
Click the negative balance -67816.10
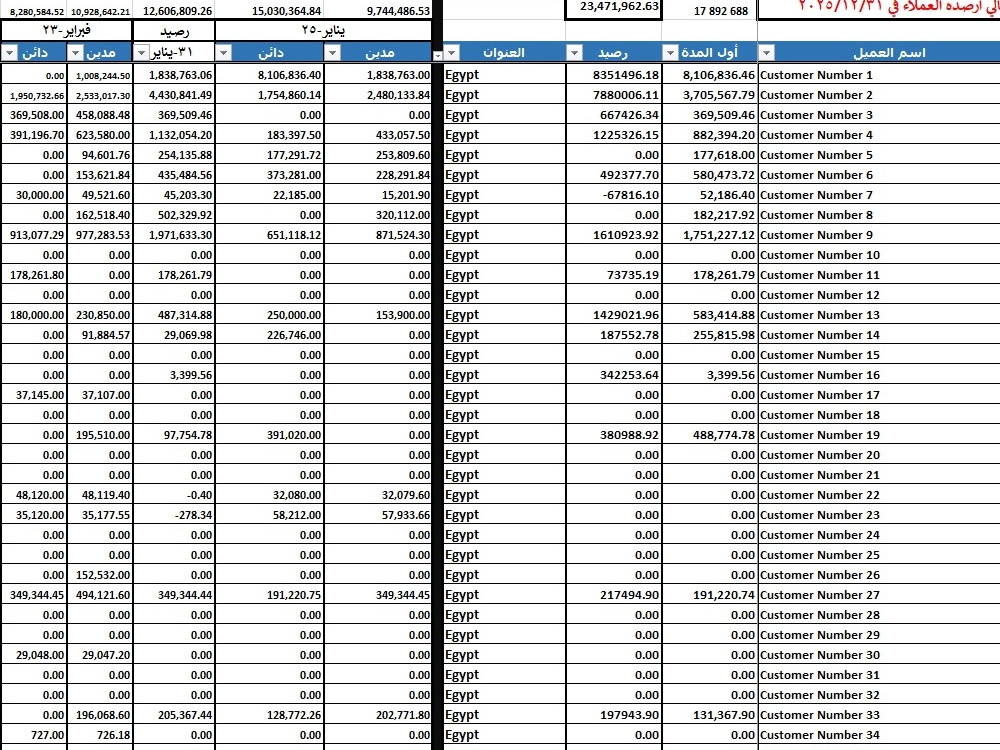[x=614, y=195]
